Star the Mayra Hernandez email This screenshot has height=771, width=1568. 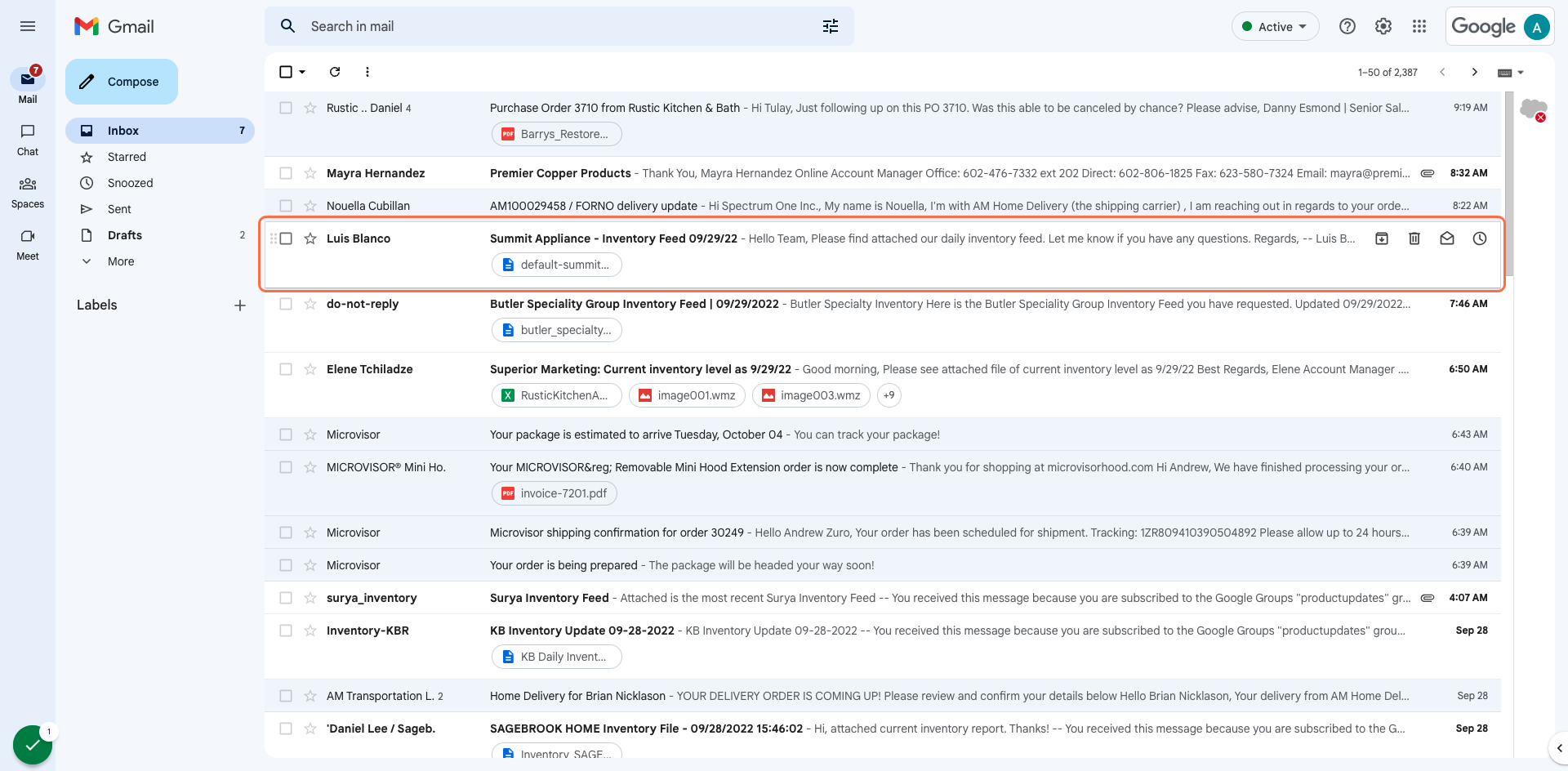click(x=310, y=173)
